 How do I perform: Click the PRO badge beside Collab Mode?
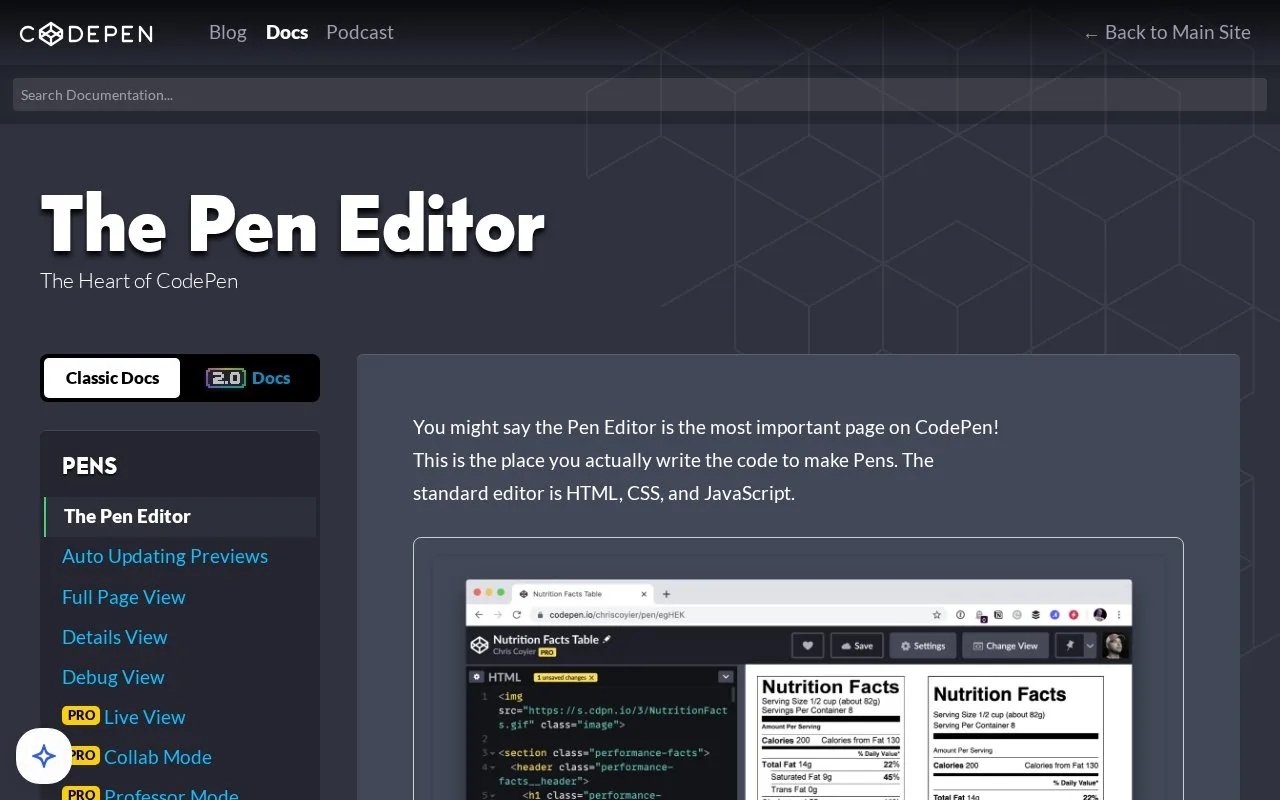pyautogui.click(x=81, y=755)
